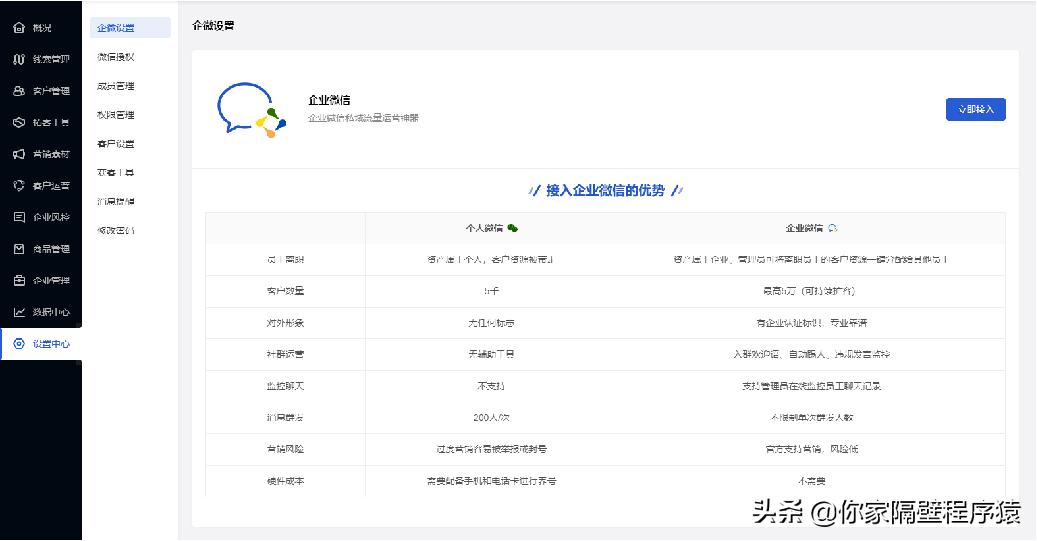This screenshot has height=541, width=1037.
Task: Click the 200人/次 cell
Action: click(x=491, y=417)
